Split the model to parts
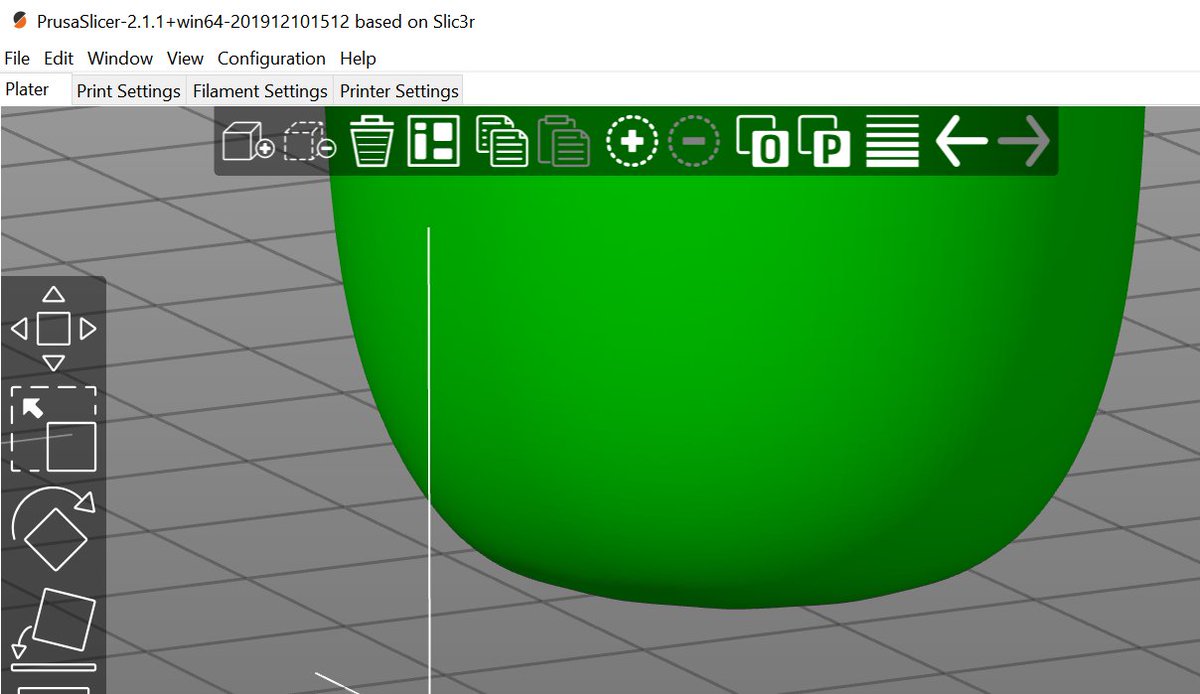 point(824,141)
